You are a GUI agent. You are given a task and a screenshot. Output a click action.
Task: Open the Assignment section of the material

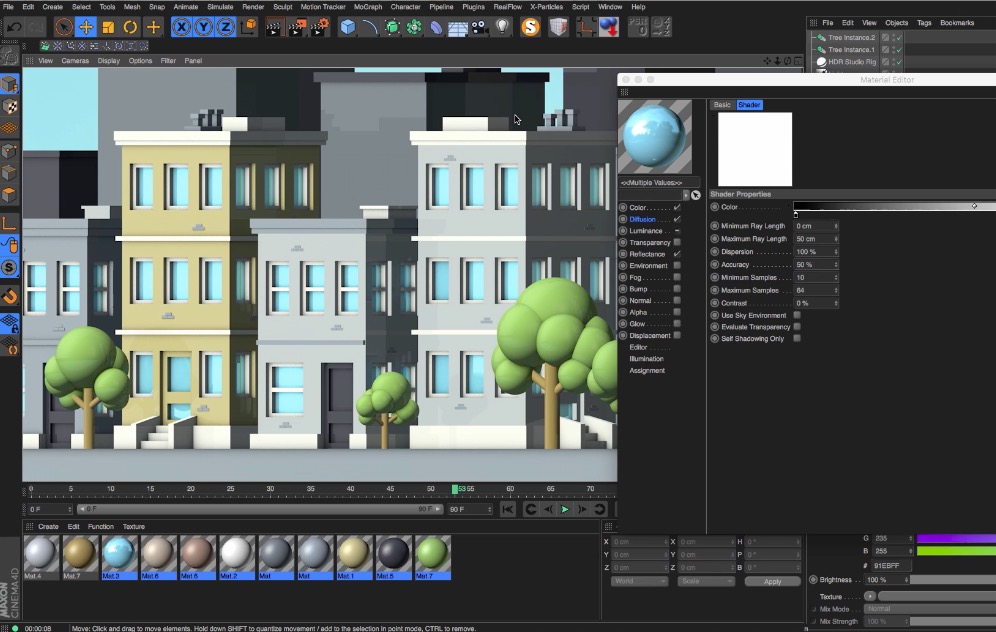648,370
